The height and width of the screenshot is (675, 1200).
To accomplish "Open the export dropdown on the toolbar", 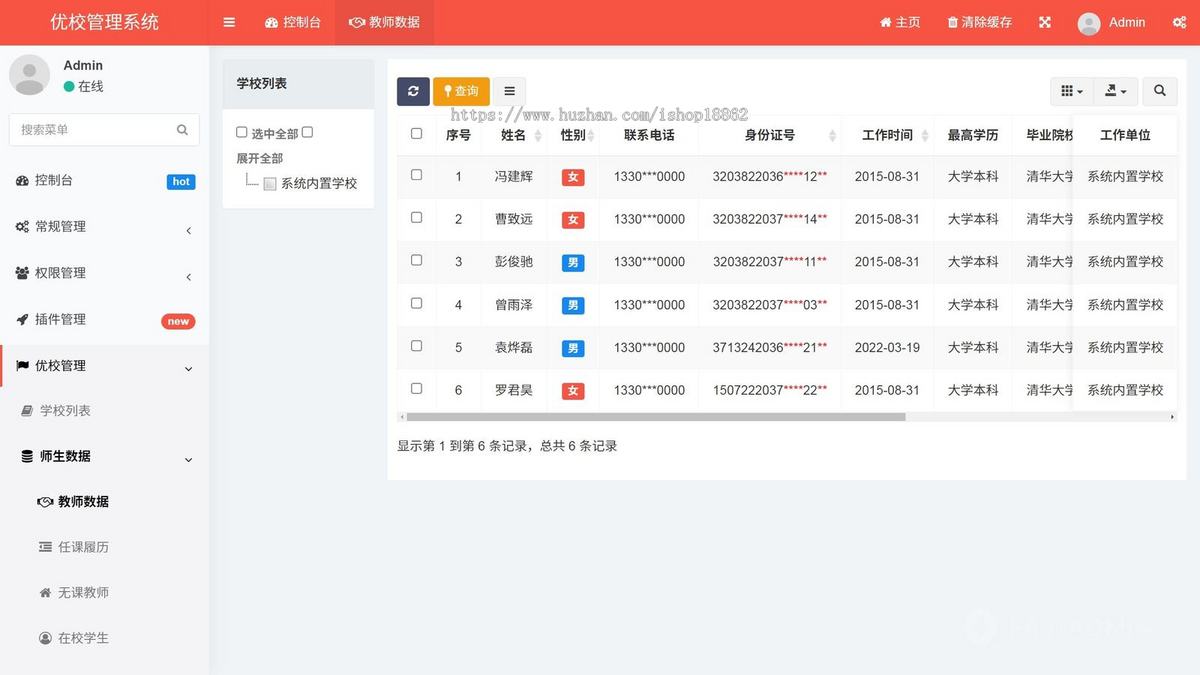I will 1116,90.
